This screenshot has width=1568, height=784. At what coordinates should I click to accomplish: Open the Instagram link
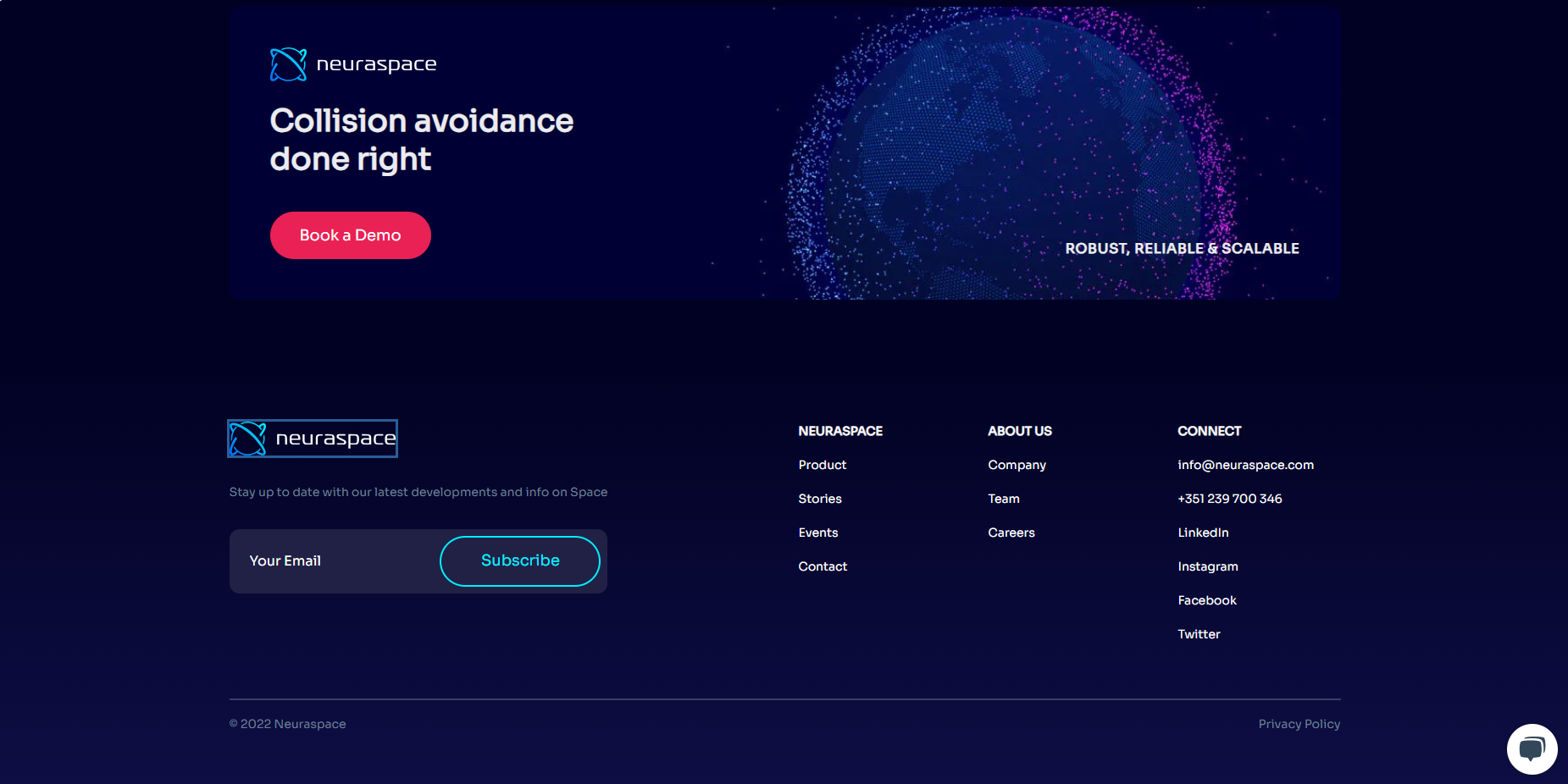click(1208, 566)
